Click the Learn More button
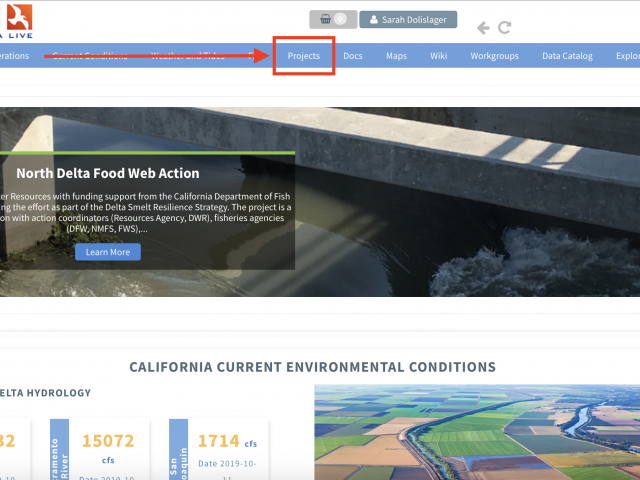 (x=108, y=252)
